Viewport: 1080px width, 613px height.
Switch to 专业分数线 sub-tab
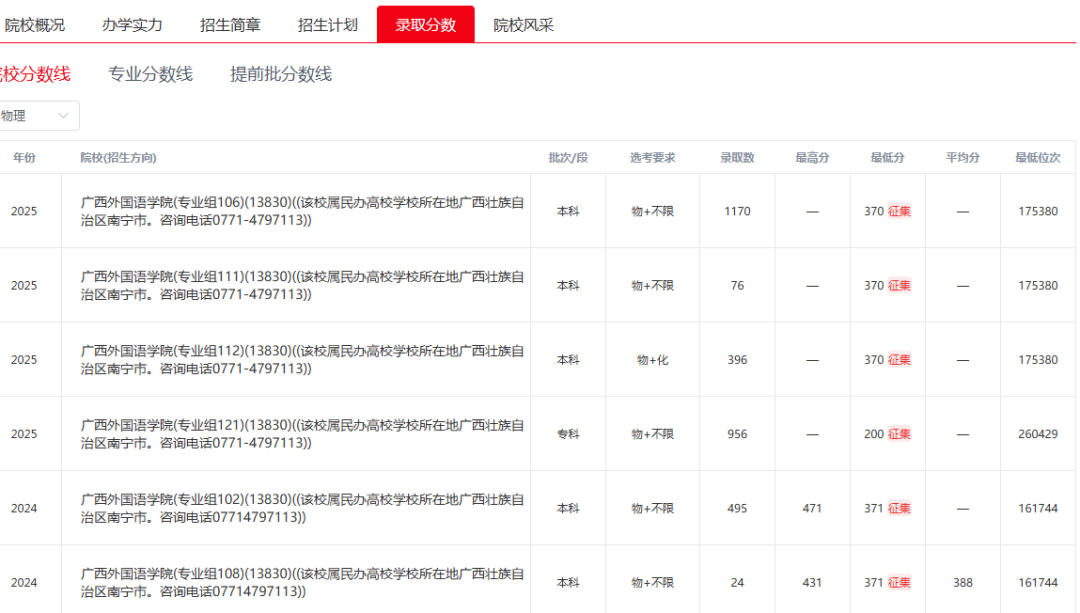pyautogui.click(x=150, y=74)
